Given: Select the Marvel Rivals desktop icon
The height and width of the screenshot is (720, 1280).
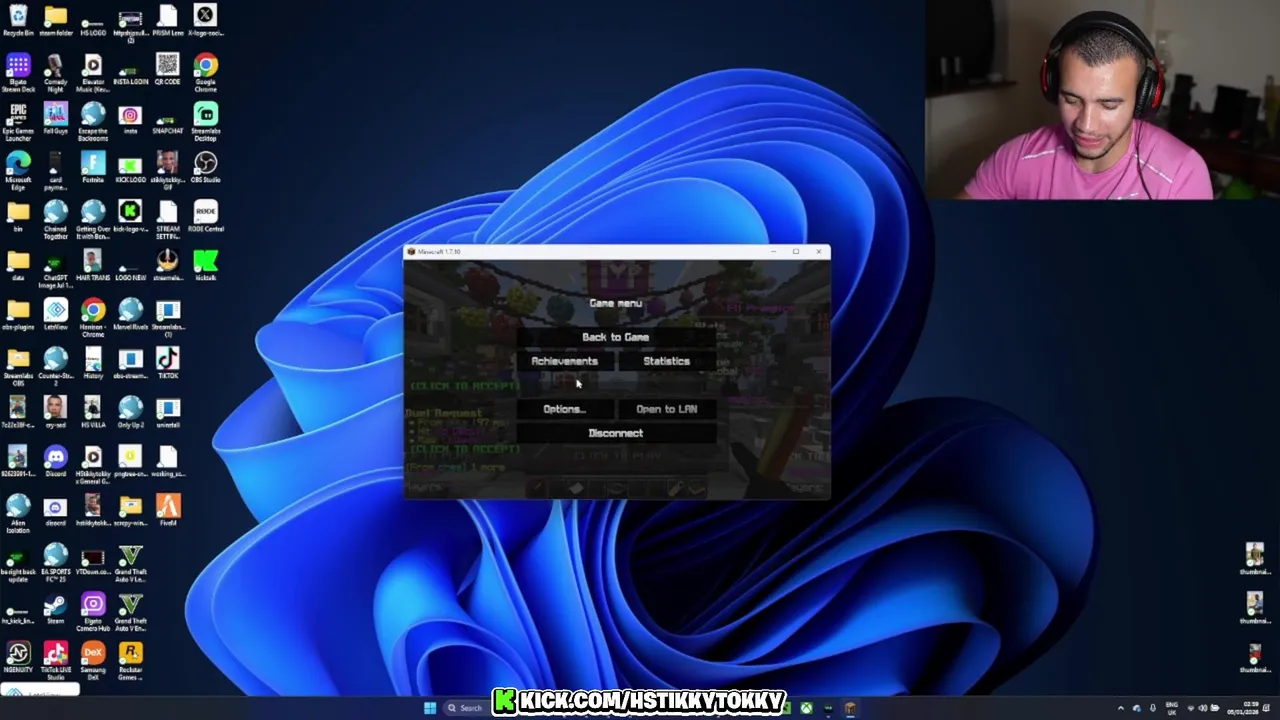Looking at the screenshot, I should tap(130, 315).
